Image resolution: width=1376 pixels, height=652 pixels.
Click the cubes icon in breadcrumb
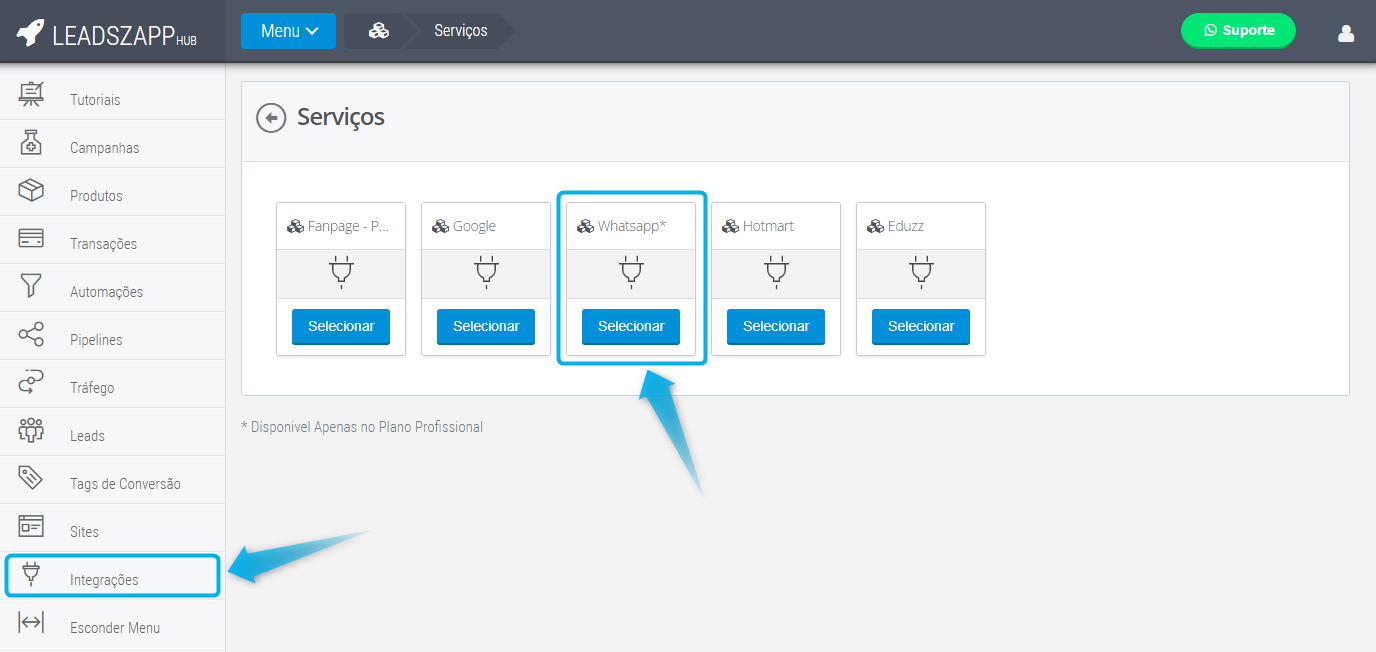click(378, 31)
